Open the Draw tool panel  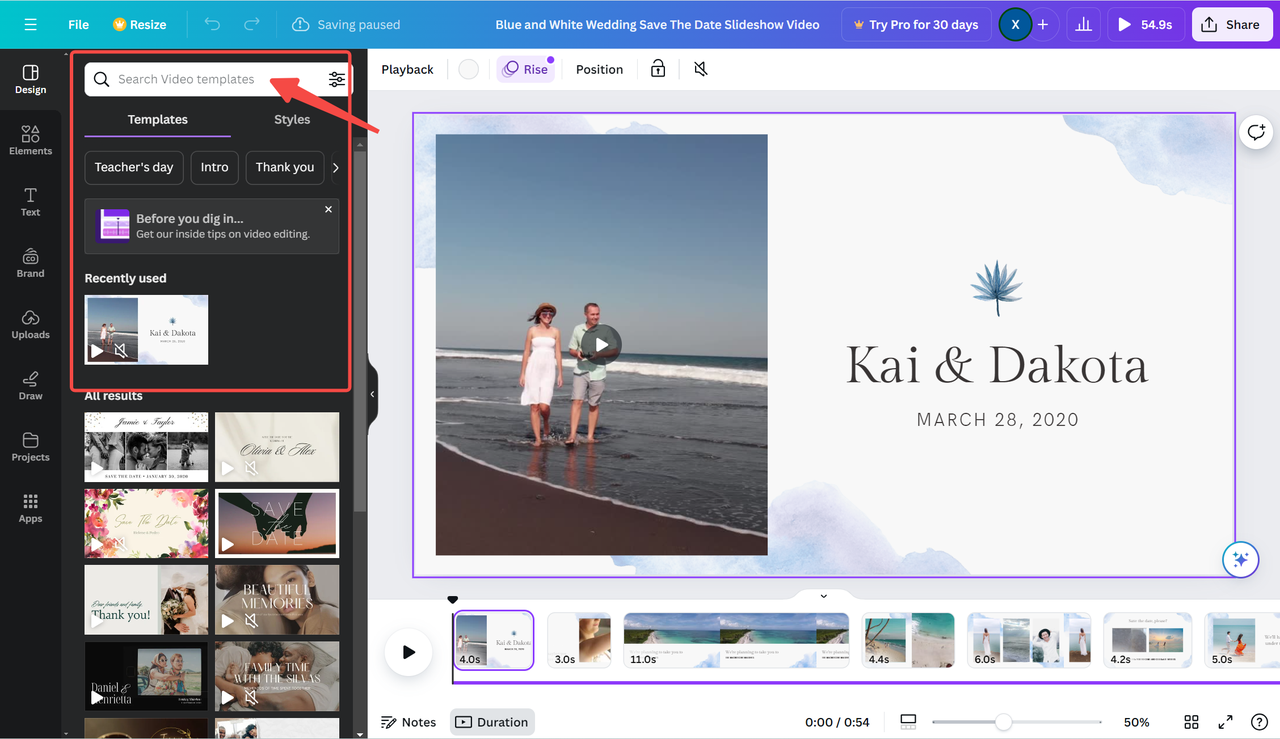click(x=30, y=385)
